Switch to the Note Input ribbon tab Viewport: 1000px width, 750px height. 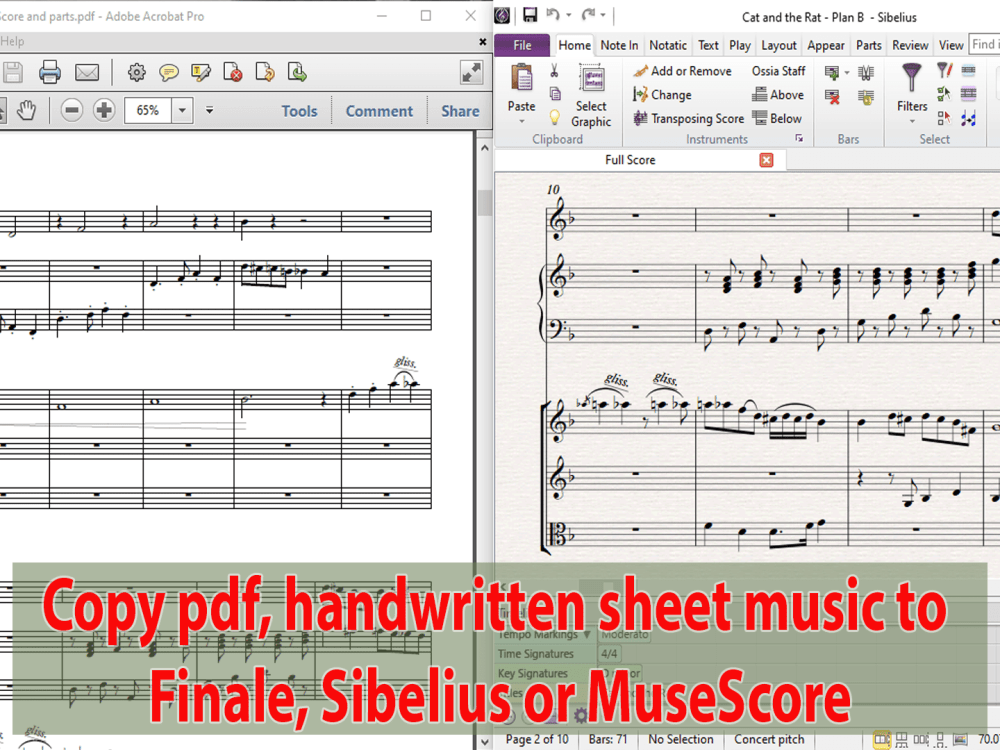(x=619, y=45)
